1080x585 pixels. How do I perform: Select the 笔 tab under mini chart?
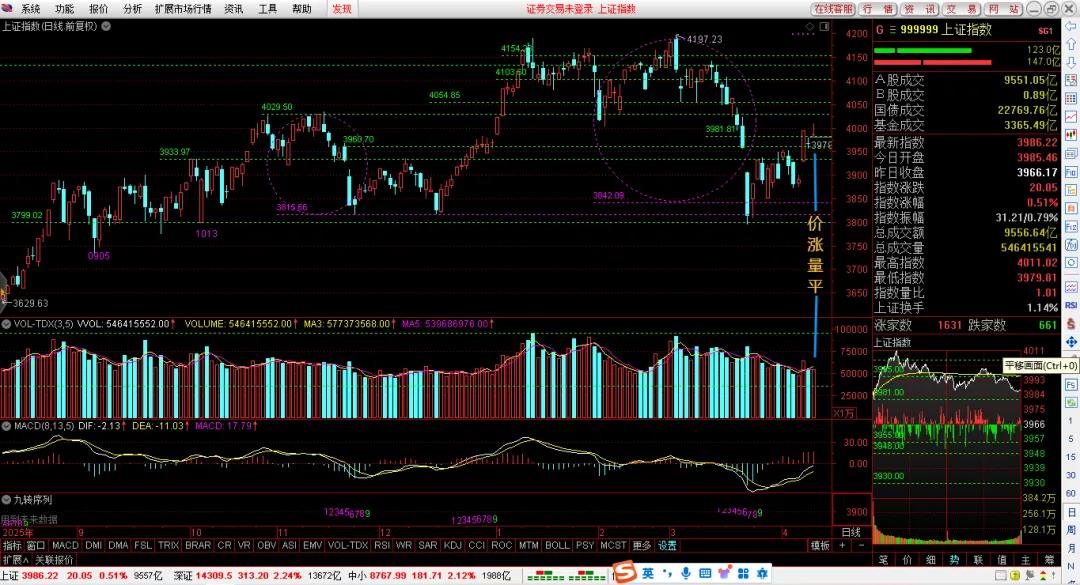point(883,560)
